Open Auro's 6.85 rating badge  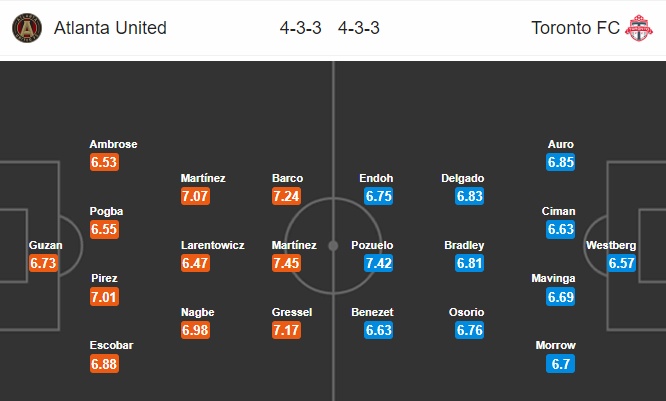tap(561, 162)
